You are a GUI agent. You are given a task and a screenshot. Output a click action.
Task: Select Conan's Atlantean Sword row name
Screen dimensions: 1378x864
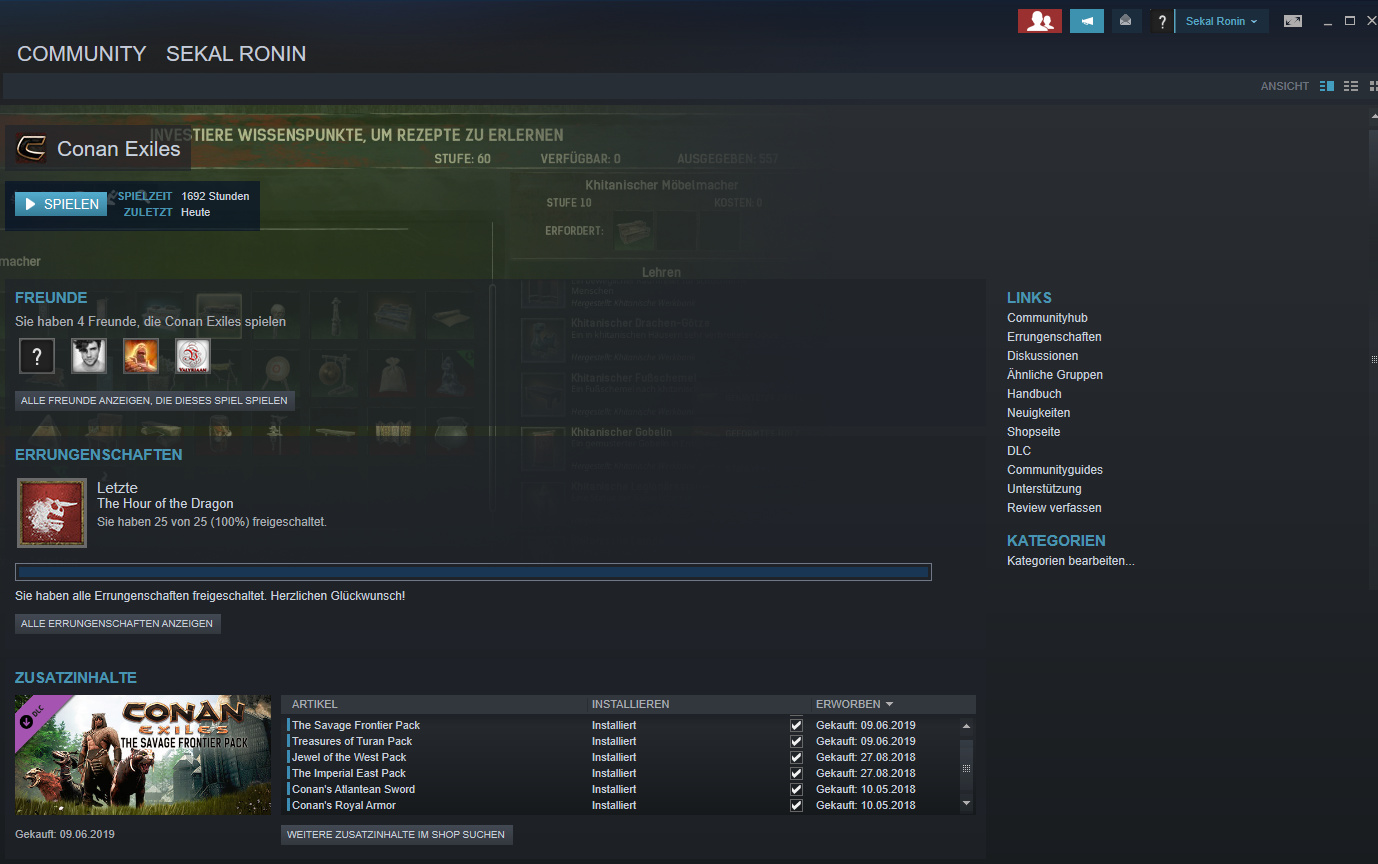click(353, 789)
